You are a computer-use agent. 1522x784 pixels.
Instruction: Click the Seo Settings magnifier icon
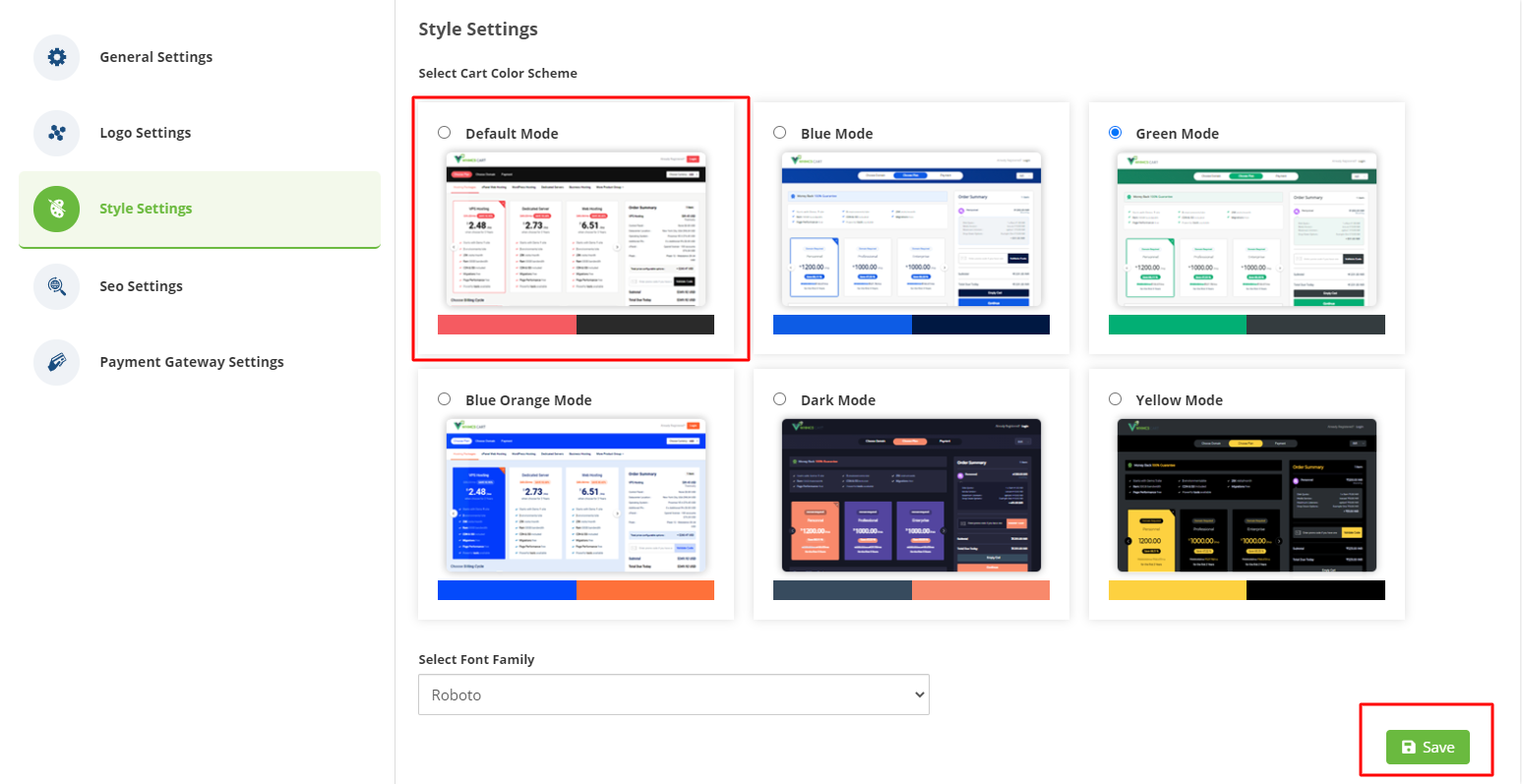(57, 286)
